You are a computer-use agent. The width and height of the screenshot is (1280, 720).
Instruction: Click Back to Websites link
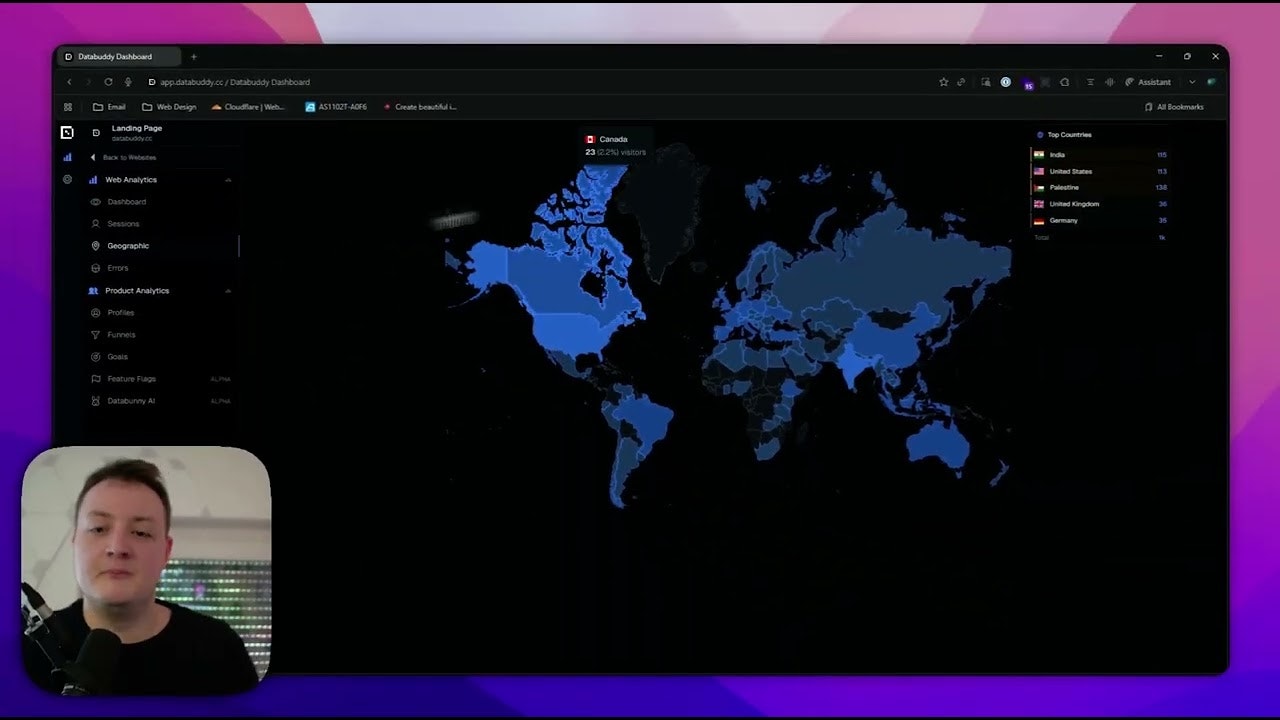coord(129,157)
